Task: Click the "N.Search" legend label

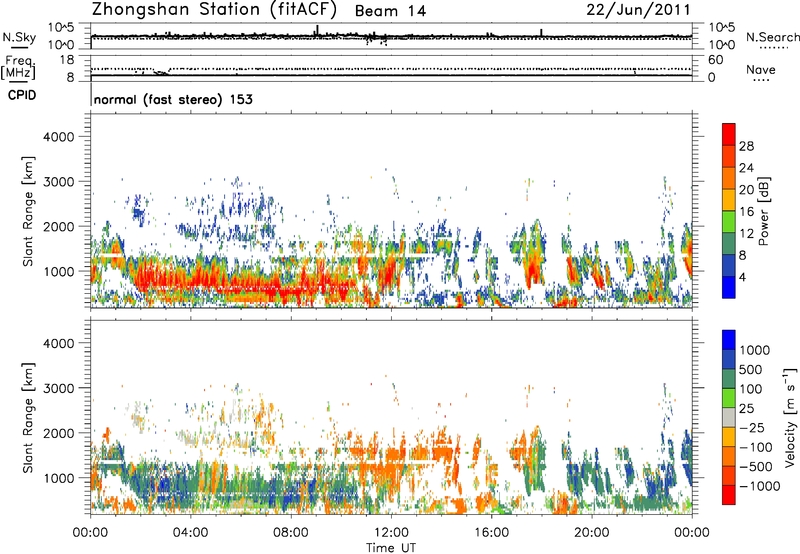Action: [772, 37]
